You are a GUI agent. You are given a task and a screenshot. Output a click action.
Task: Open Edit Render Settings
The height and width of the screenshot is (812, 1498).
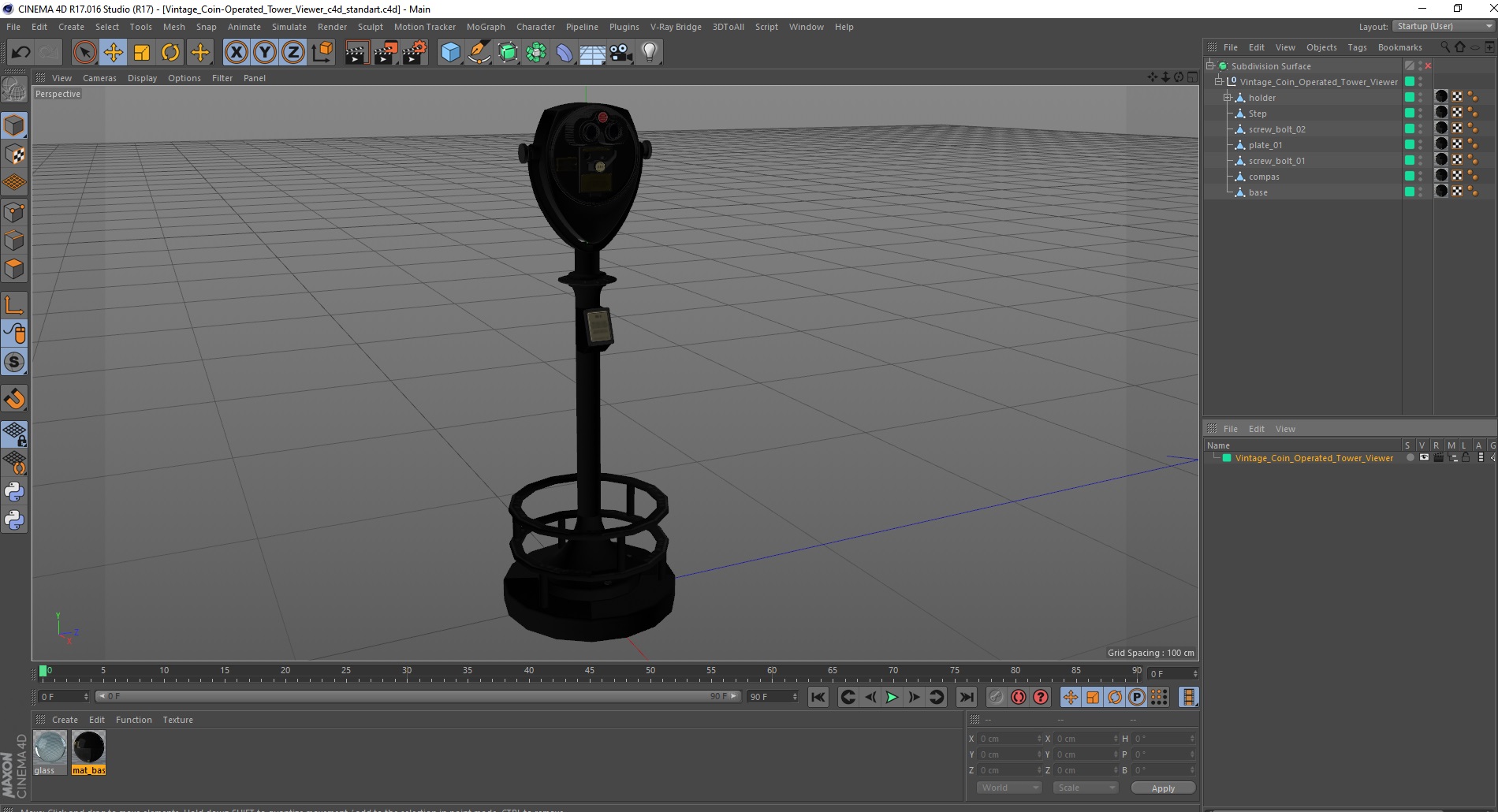click(x=415, y=53)
